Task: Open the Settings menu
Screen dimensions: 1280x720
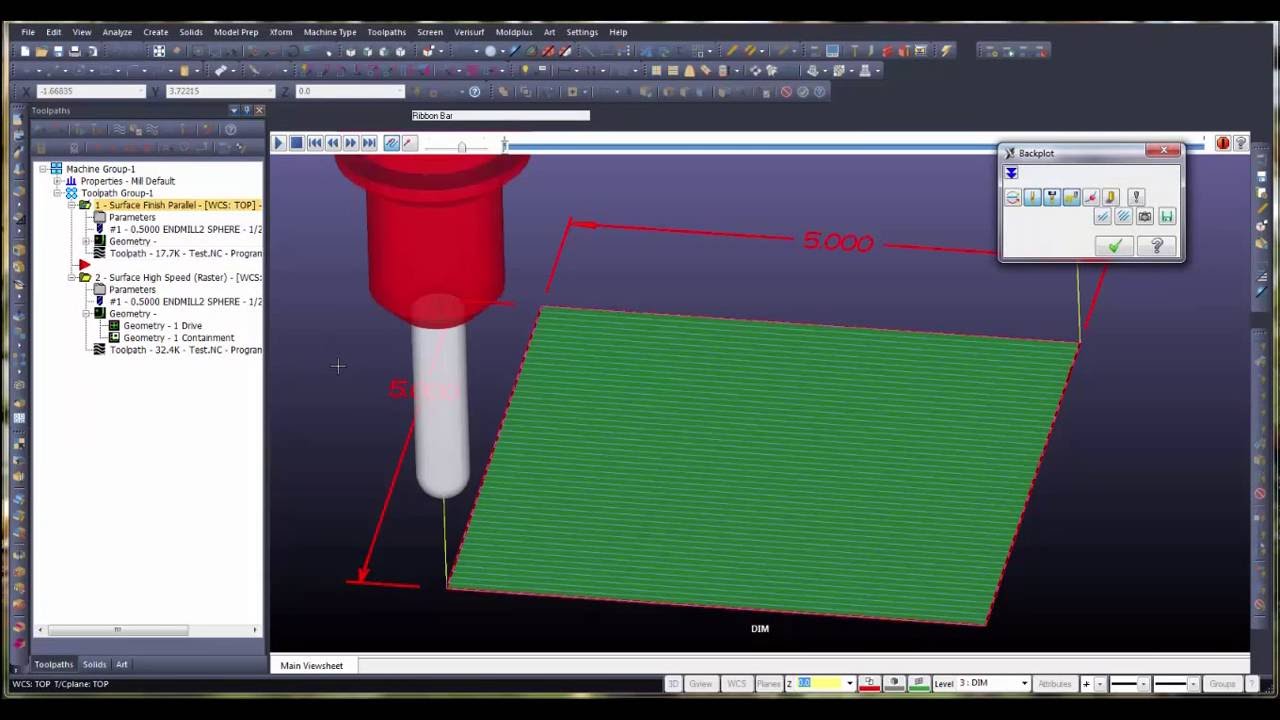Action: click(x=582, y=32)
